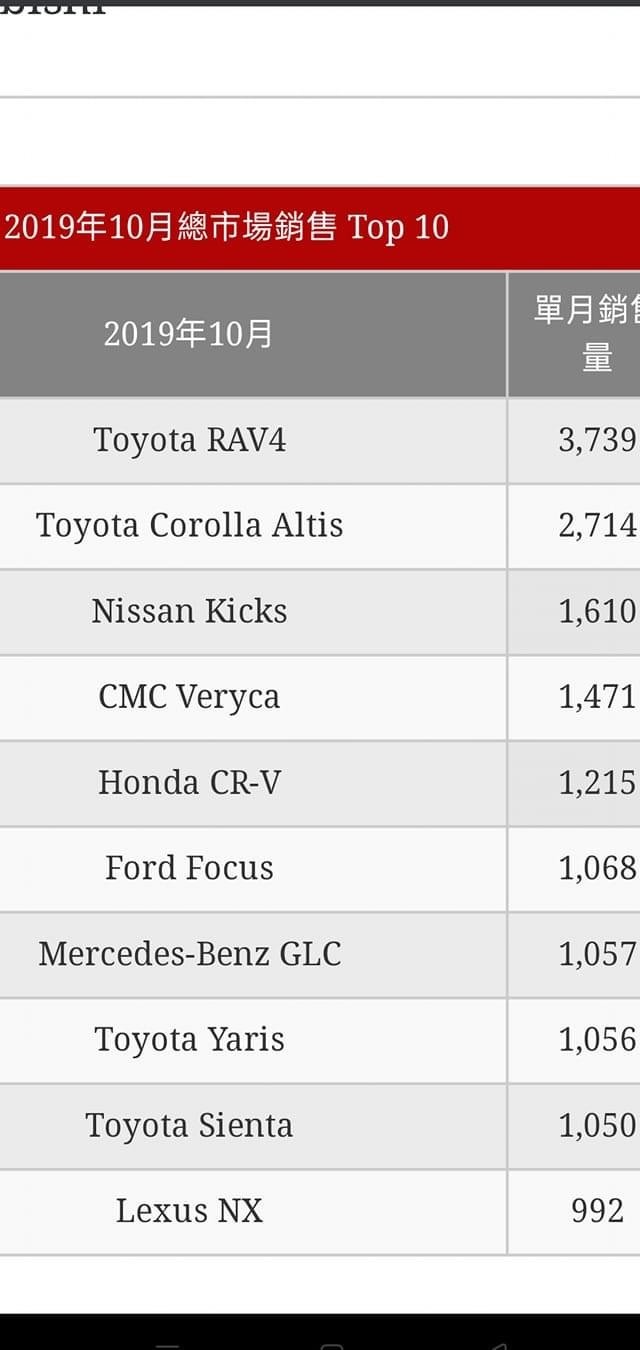640x1350 pixels.
Task: Click the Toyota RAV4 row name
Action: coord(190,440)
